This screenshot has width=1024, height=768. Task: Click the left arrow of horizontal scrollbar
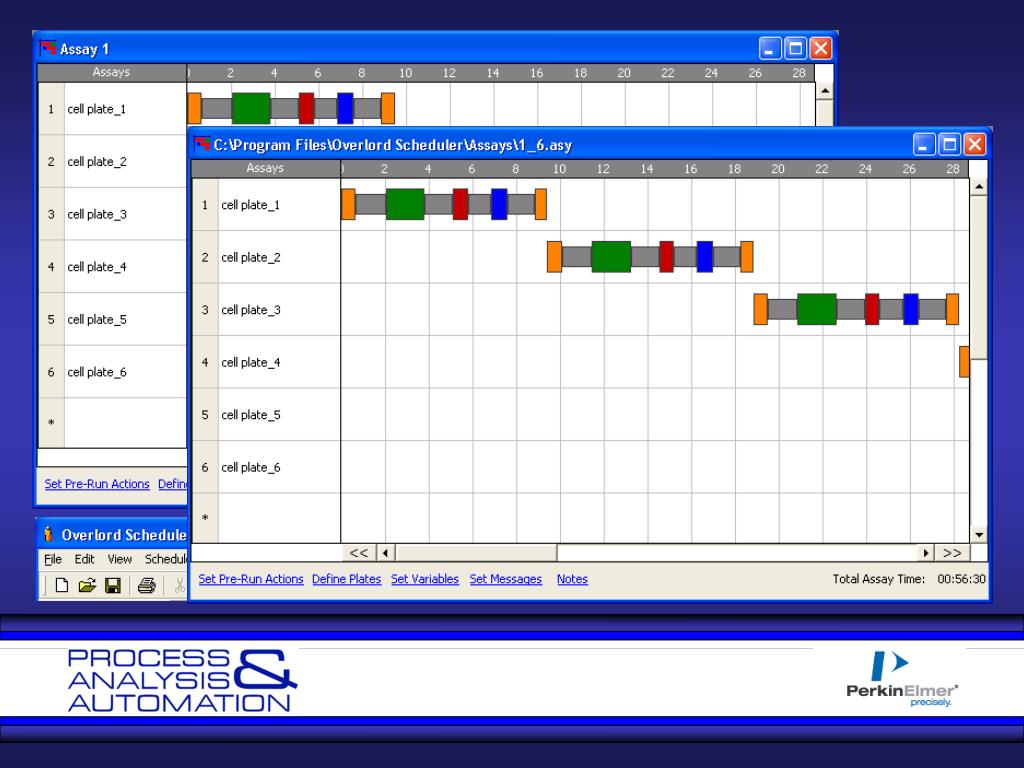tap(385, 552)
